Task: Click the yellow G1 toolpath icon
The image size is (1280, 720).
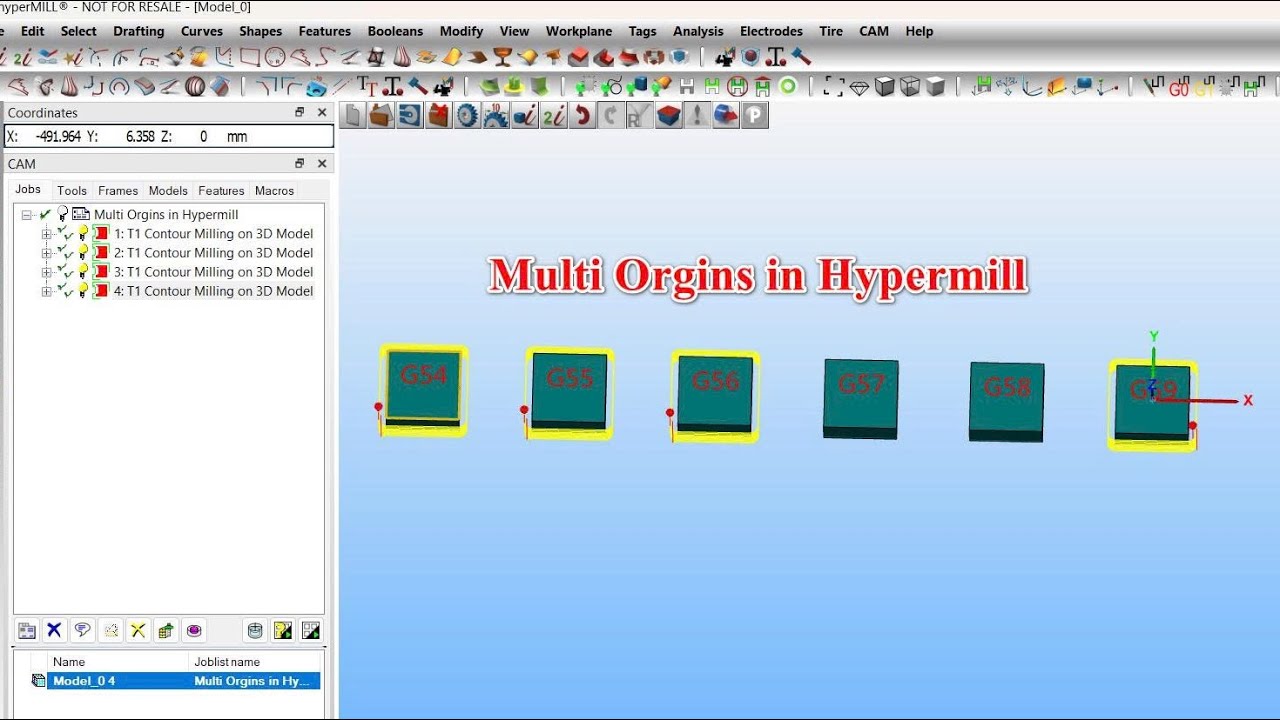Action: [x=1204, y=88]
